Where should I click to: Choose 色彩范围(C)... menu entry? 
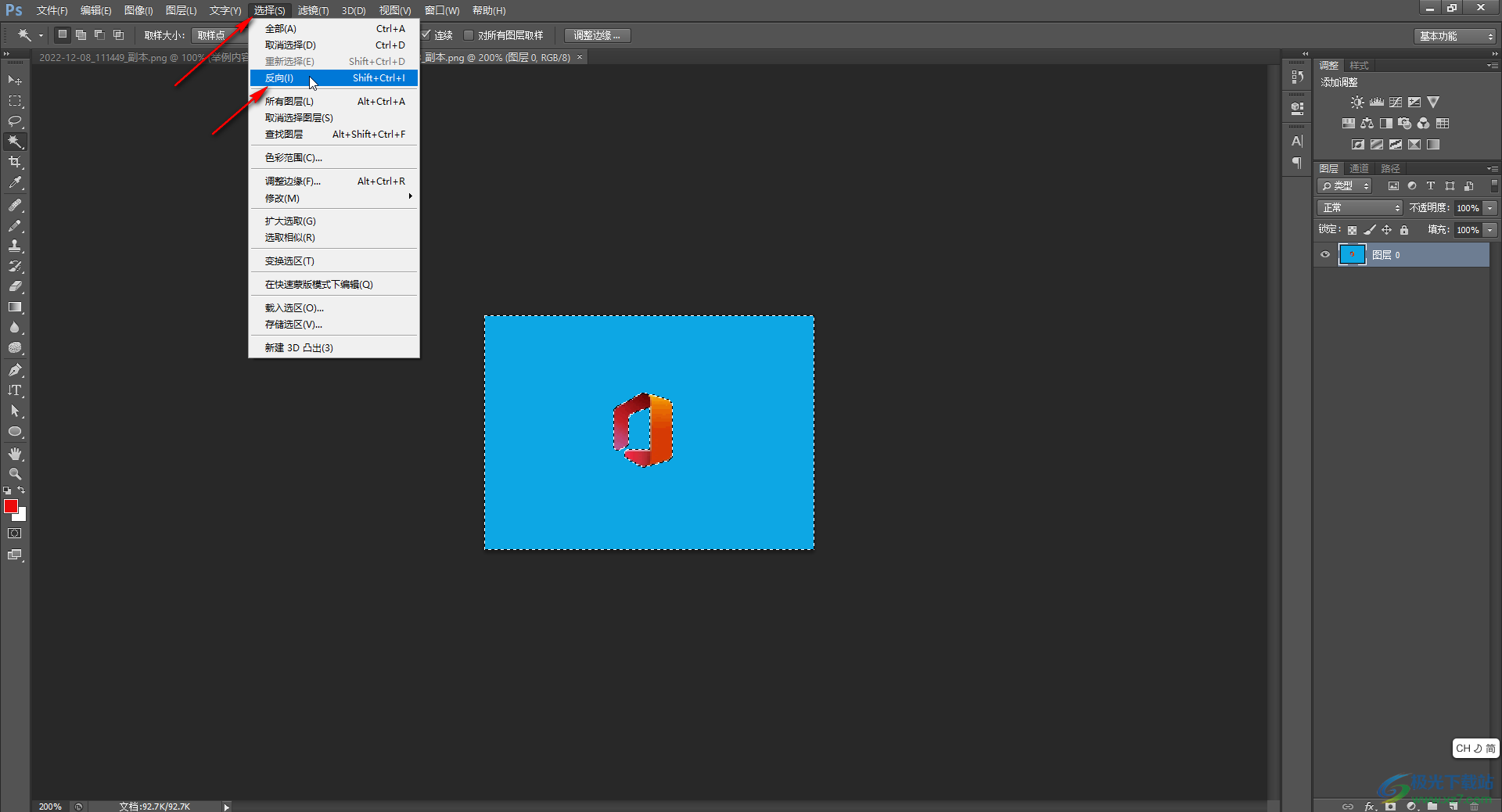334,158
